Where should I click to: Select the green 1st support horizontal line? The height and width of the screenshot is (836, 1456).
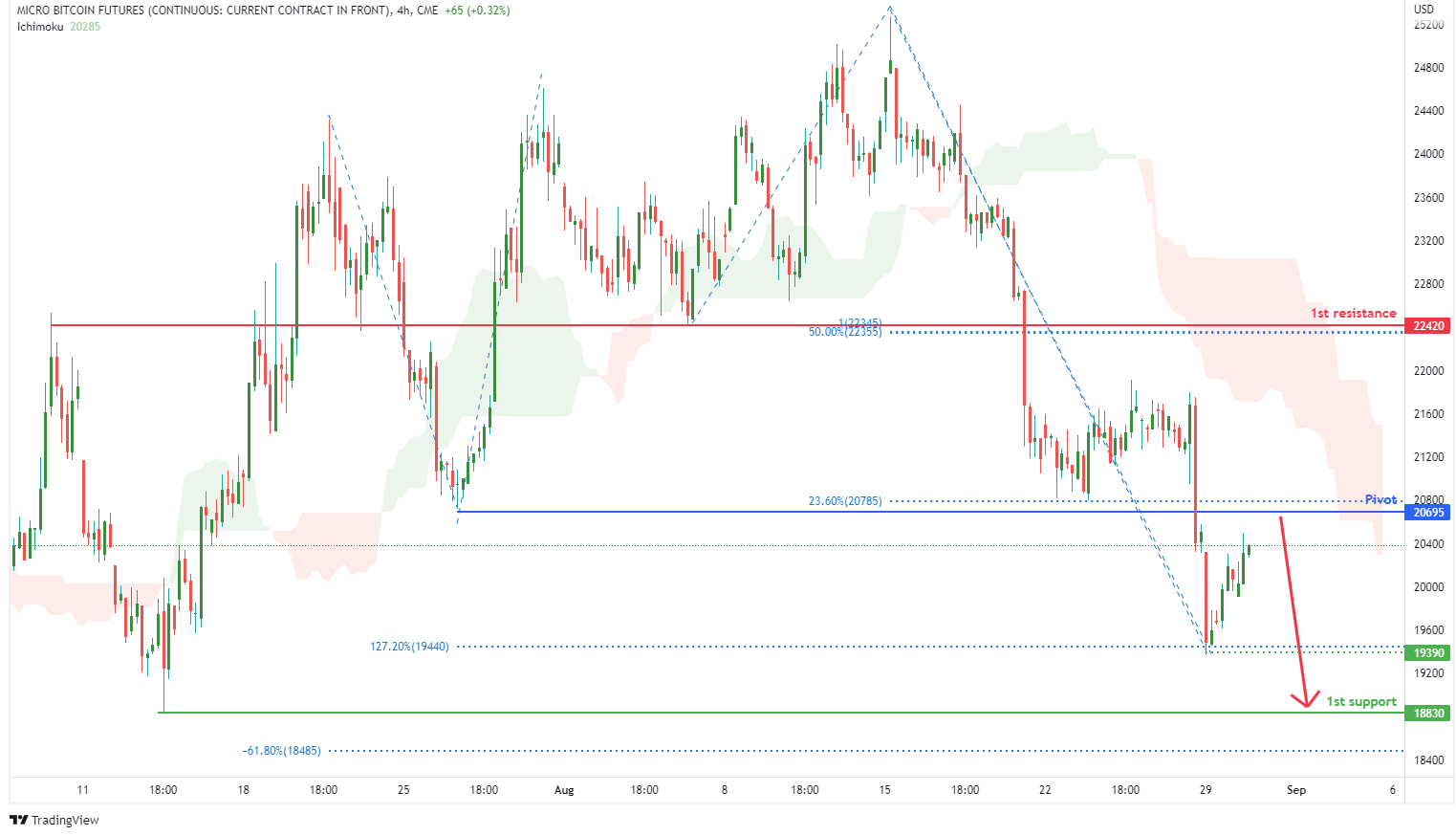tap(781, 713)
